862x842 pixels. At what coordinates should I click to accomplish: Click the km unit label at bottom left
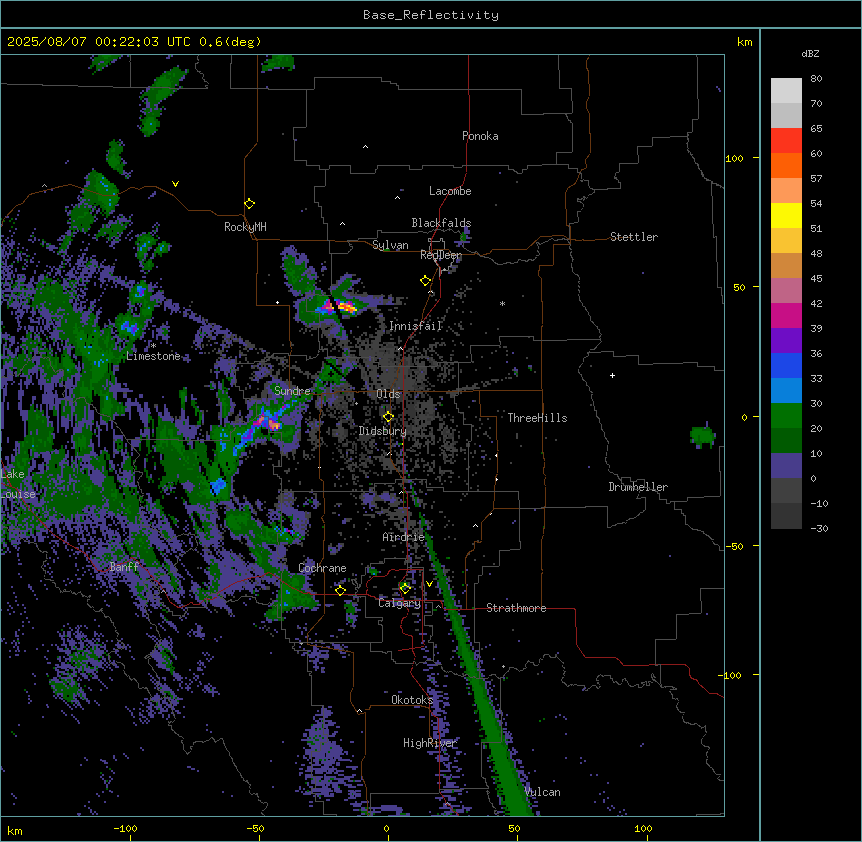(x=15, y=830)
